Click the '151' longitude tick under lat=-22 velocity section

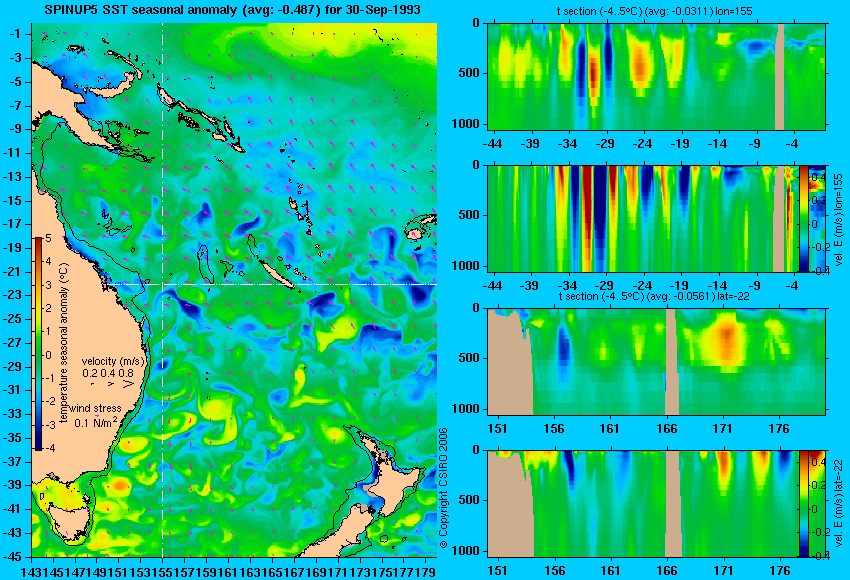(497, 570)
